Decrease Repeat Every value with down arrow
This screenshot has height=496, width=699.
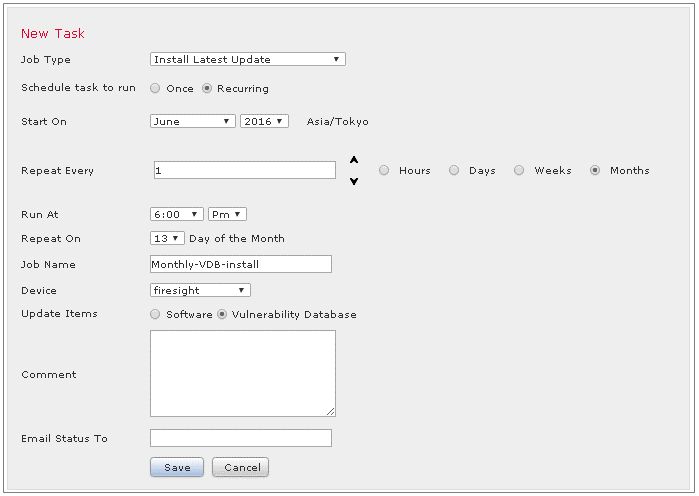click(x=354, y=181)
